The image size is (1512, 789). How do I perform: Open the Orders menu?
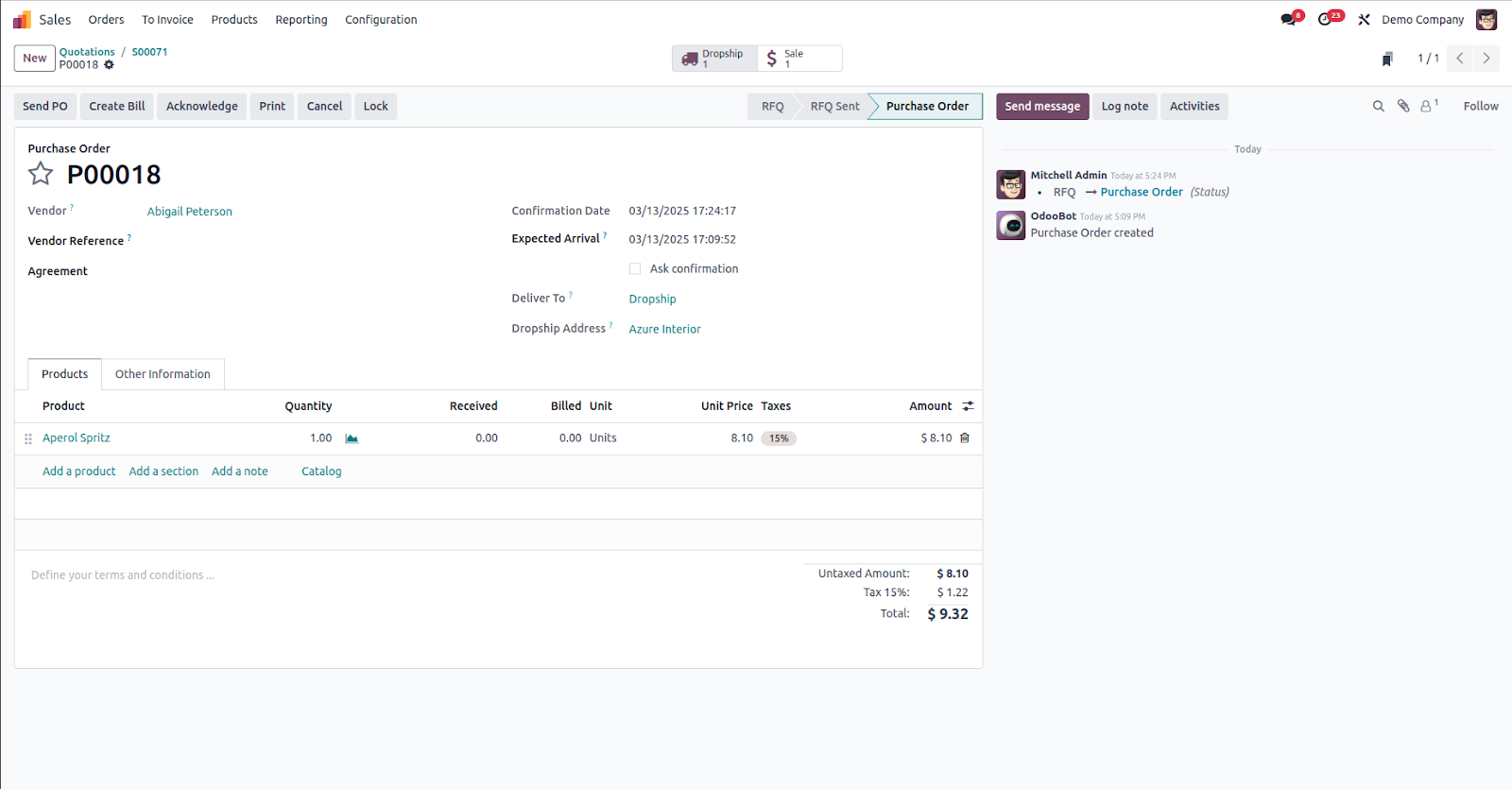[106, 20]
